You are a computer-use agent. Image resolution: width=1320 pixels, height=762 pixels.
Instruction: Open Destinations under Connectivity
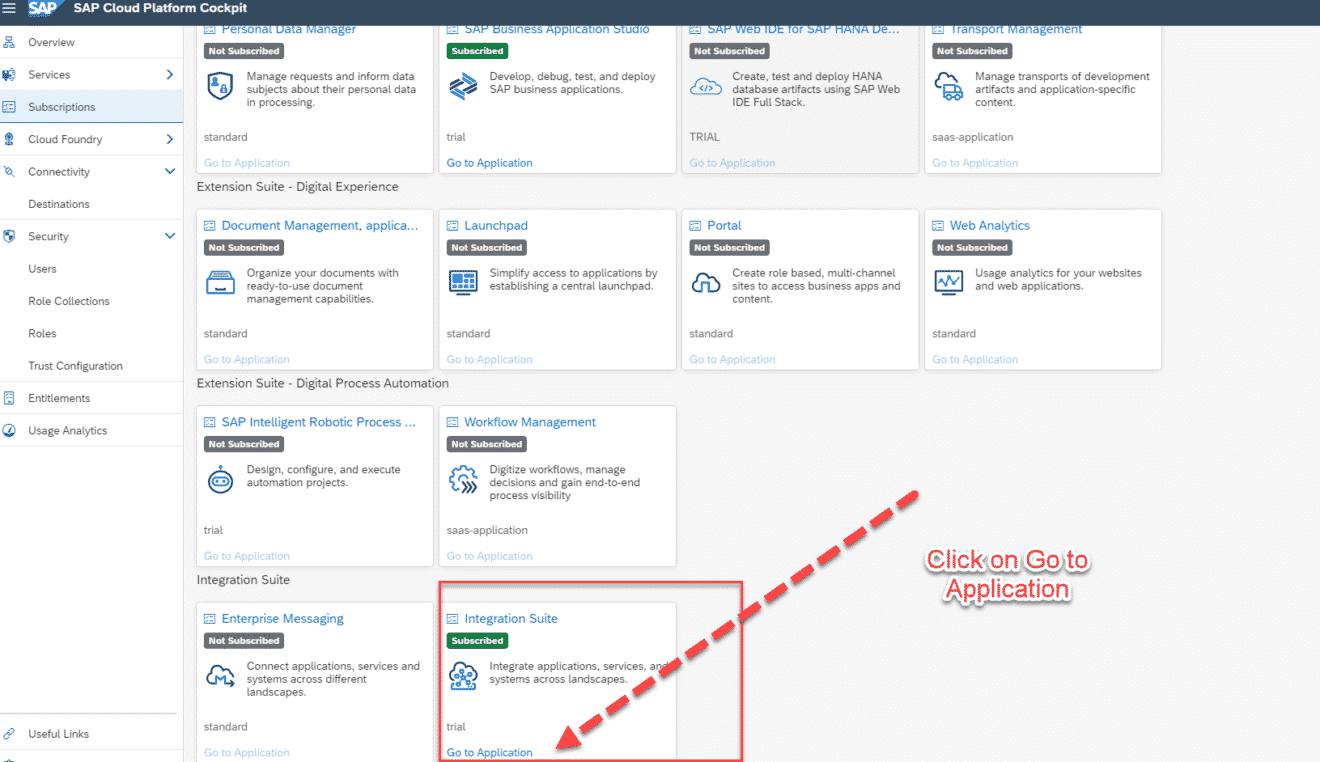[59, 204]
